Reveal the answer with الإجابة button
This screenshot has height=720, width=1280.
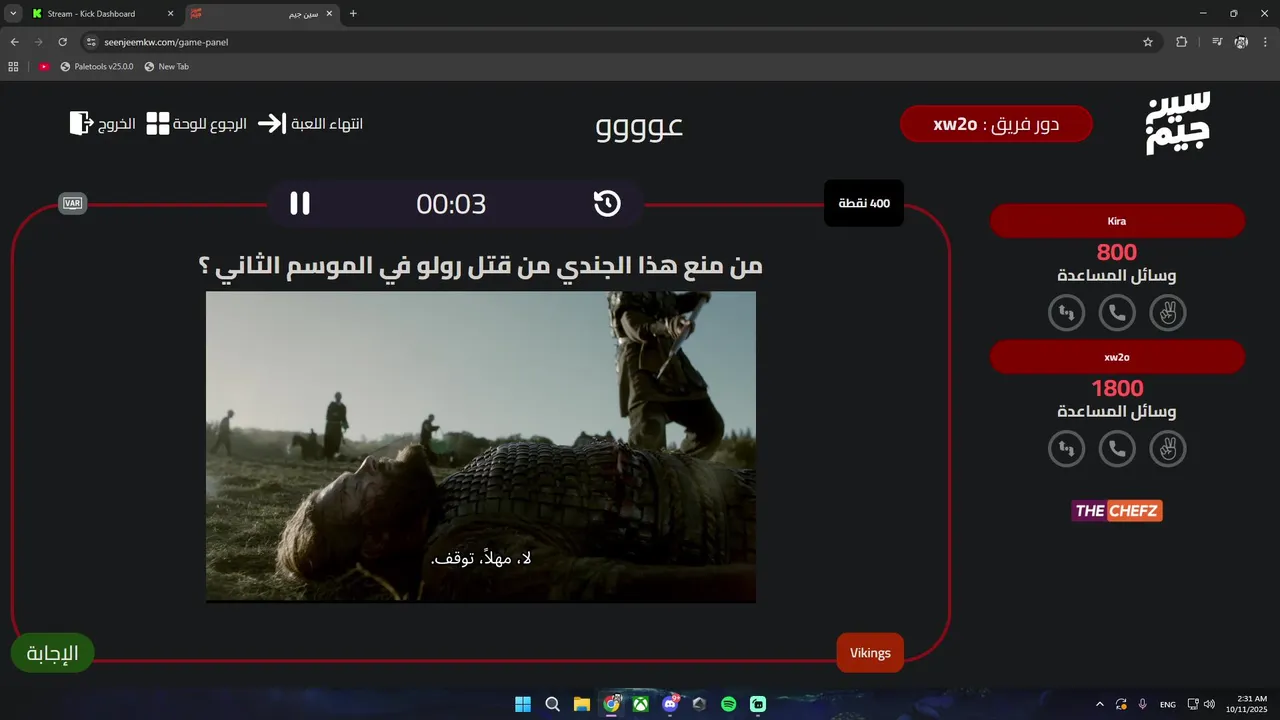(x=52, y=653)
